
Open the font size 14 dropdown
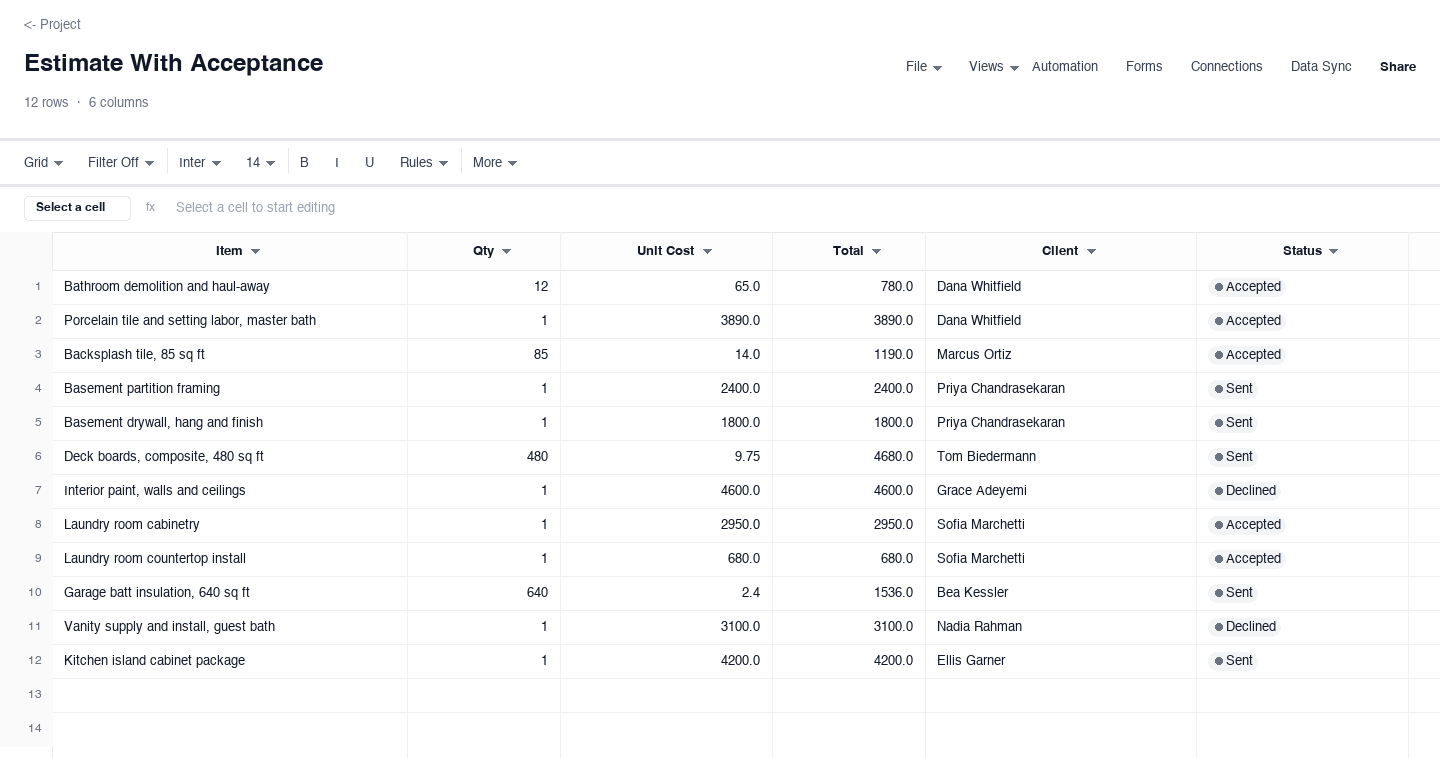[261, 162]
